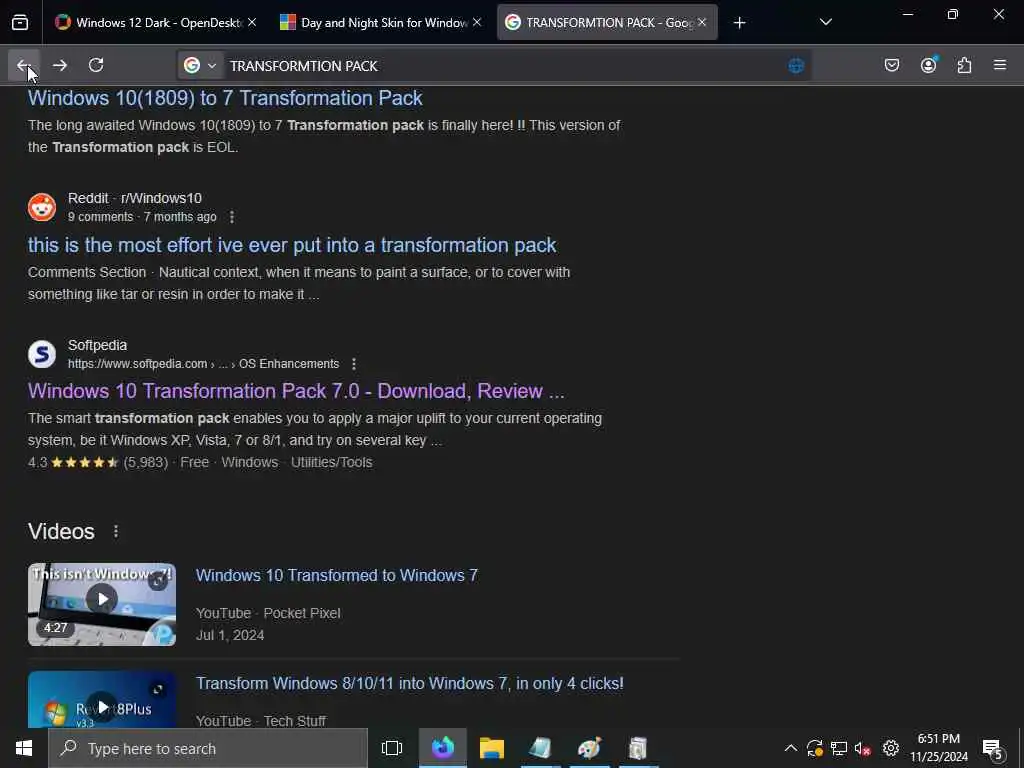Open the Firefox View button
The image size is (1024, 768).
click(20, 23)
